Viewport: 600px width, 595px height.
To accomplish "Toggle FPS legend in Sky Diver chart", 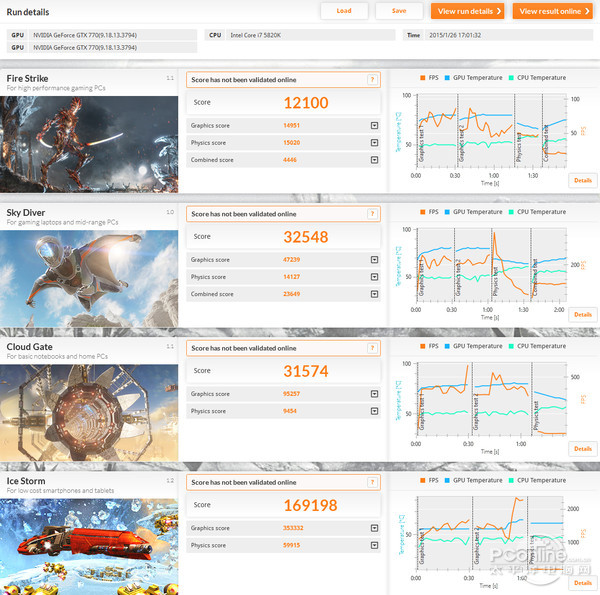I will tap(429, 212).
